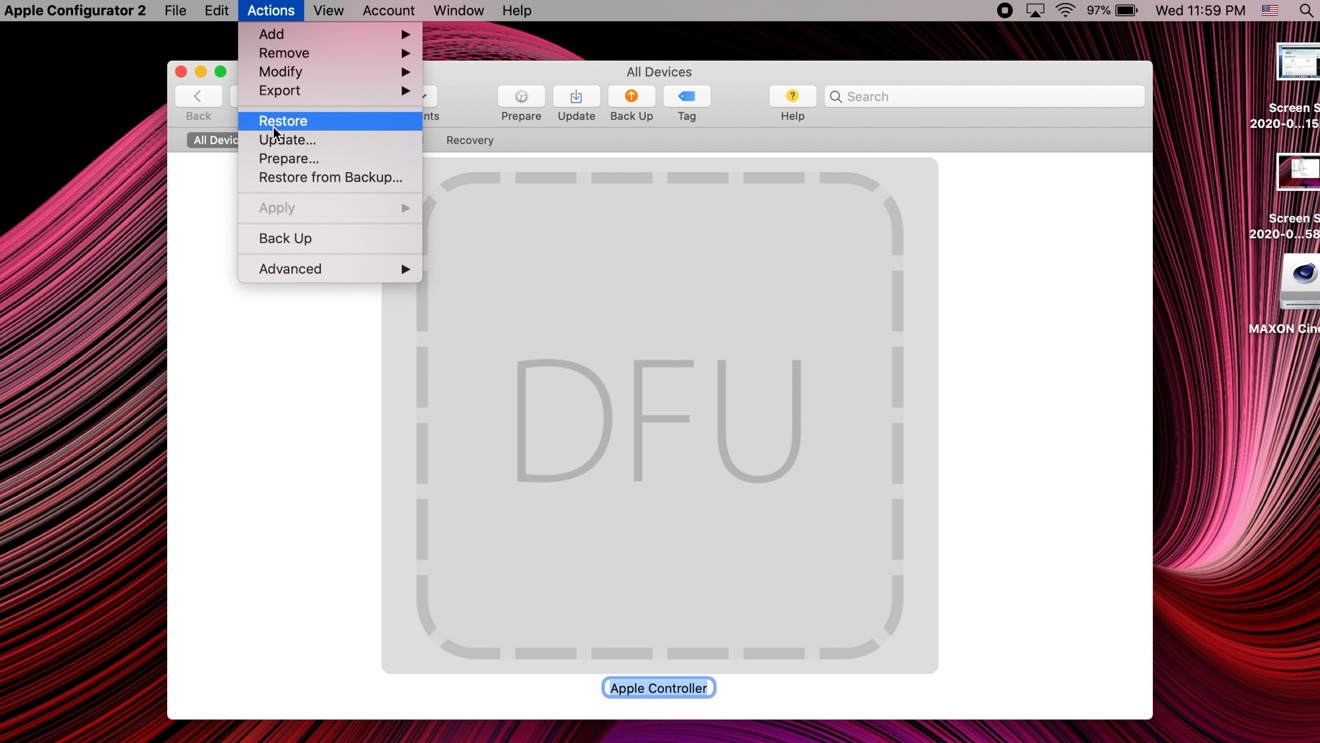Expand the Remove submenu
Viewport: 1320px width, 743px height.
(x=330, y=53)
